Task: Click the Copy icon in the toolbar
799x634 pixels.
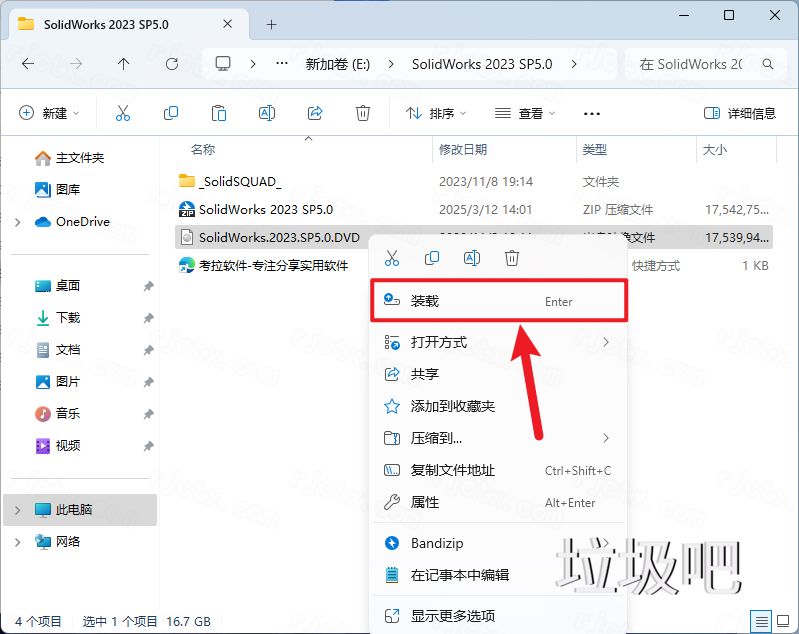Action: [171, 113]
